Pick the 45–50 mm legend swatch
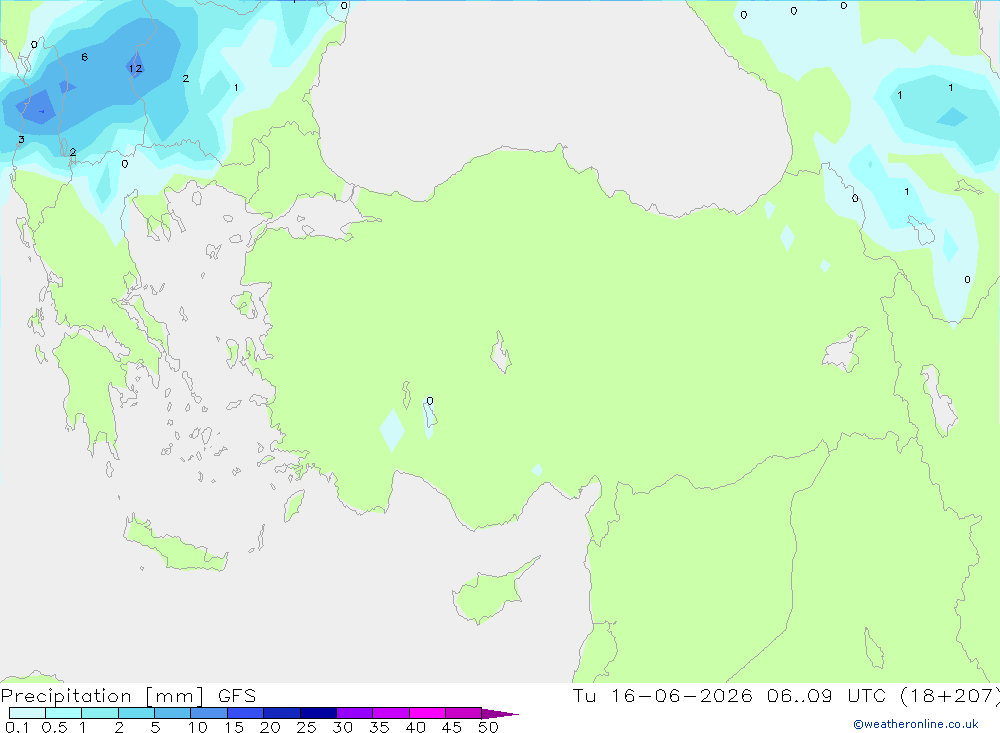The width and height of the screenshot is (1000, 733). tap(464, 713)
